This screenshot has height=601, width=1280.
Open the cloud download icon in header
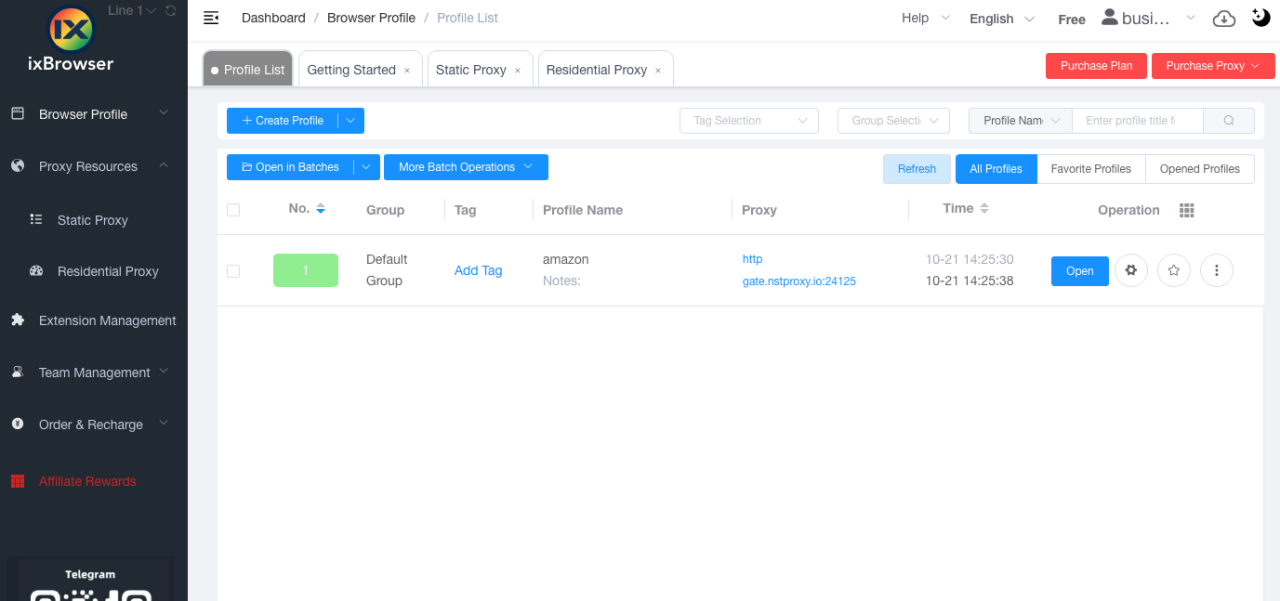1223,18
